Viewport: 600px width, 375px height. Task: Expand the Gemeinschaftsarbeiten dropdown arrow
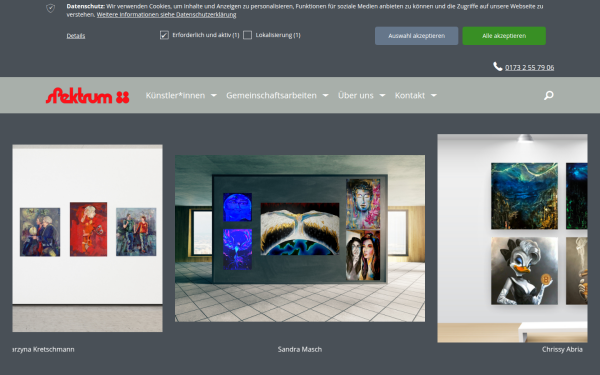pyautogui.click(x=325, y=95)
